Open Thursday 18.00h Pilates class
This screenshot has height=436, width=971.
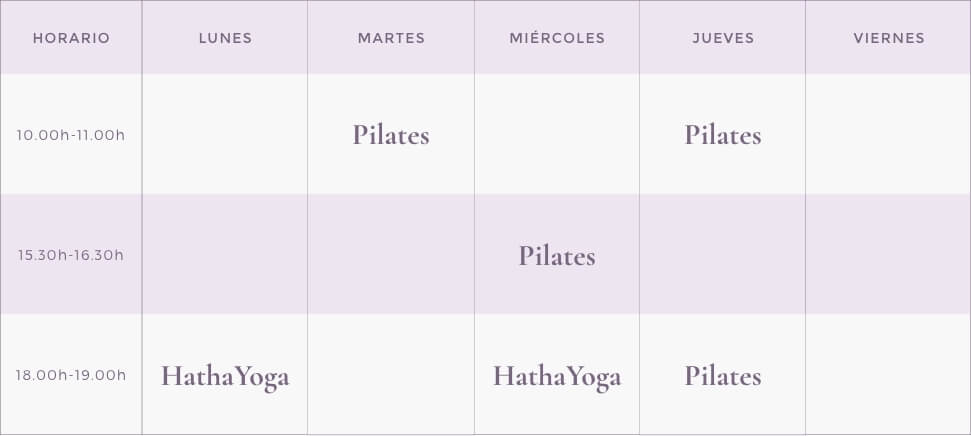click(723, 377)
